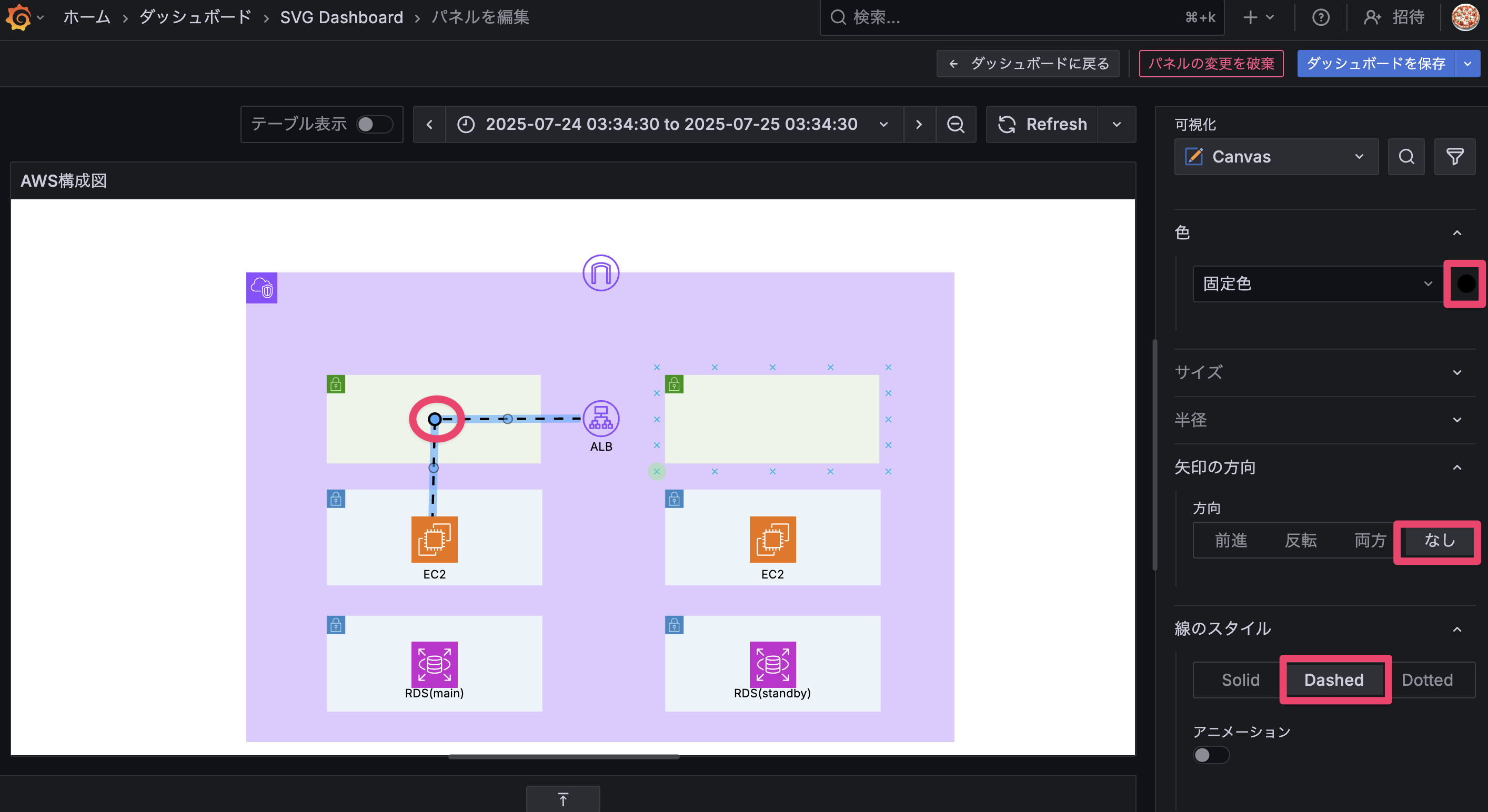Image resolution: width=1488 pixels, height=812 pixels.
Task: Click ダッシュボードを保存 button
Action: click(x=1376, y=64)
